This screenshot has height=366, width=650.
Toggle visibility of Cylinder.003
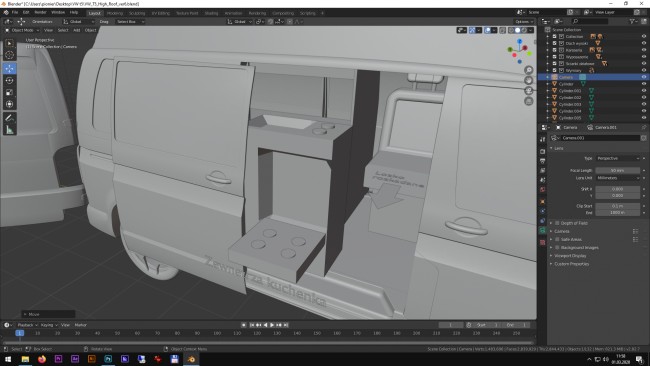(x=644, y=104)
